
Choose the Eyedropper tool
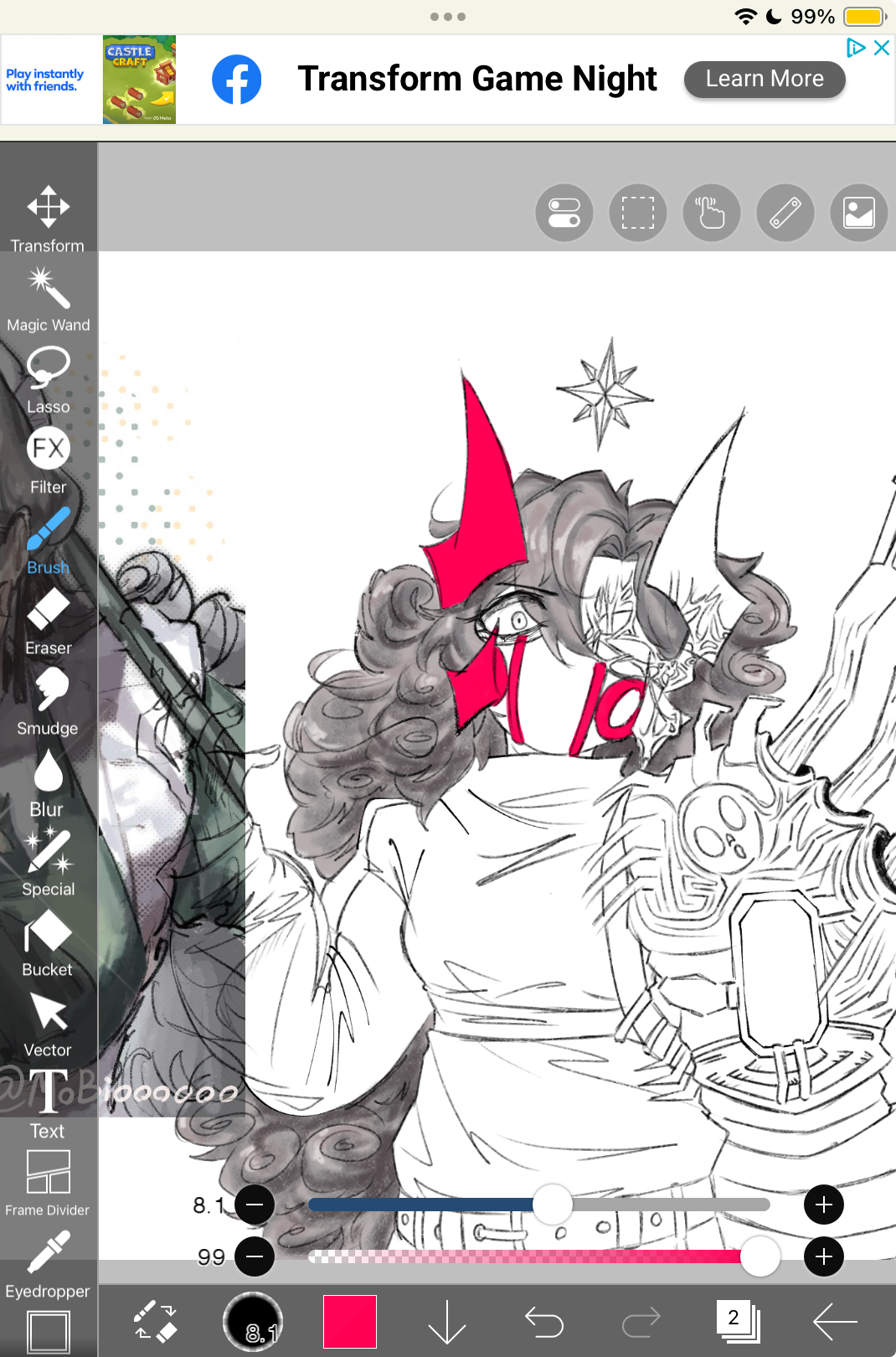[48, 1263]
